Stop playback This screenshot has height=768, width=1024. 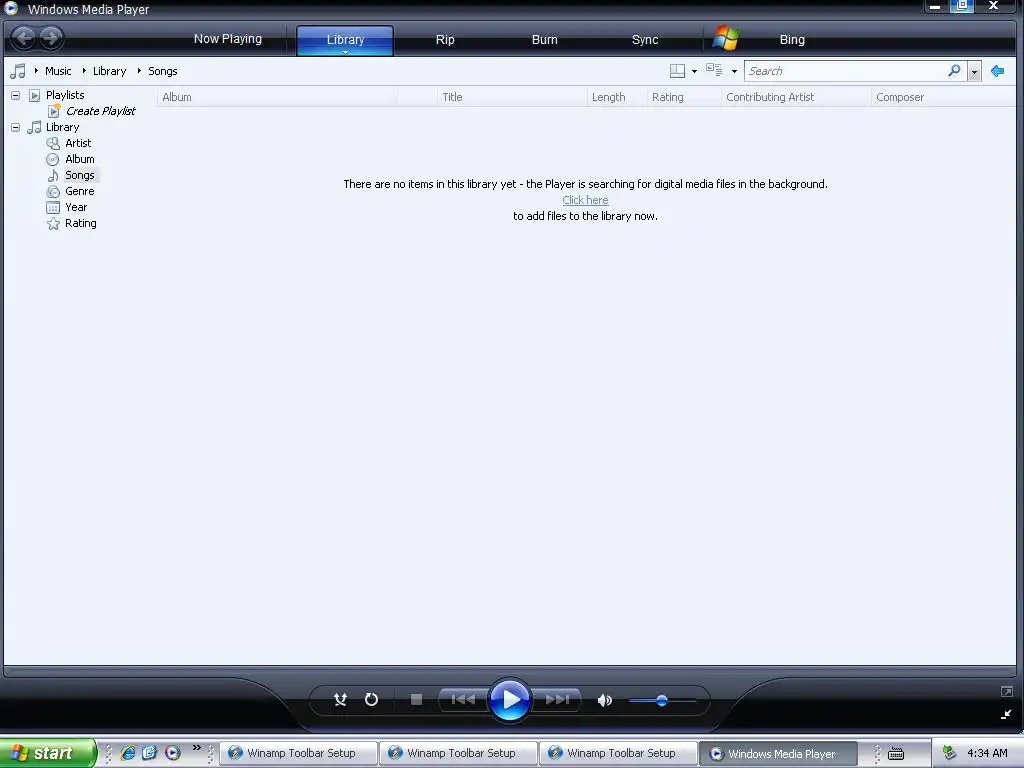(x=416, y=699)
